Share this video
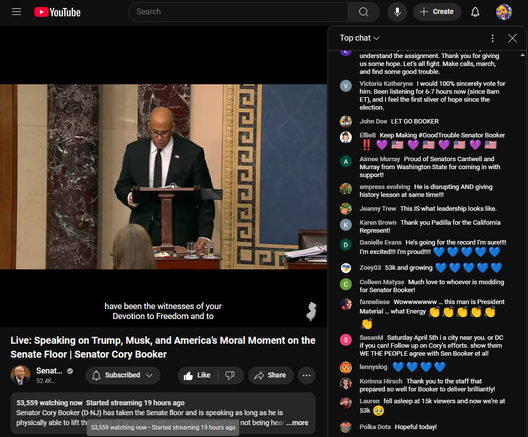 270,375
